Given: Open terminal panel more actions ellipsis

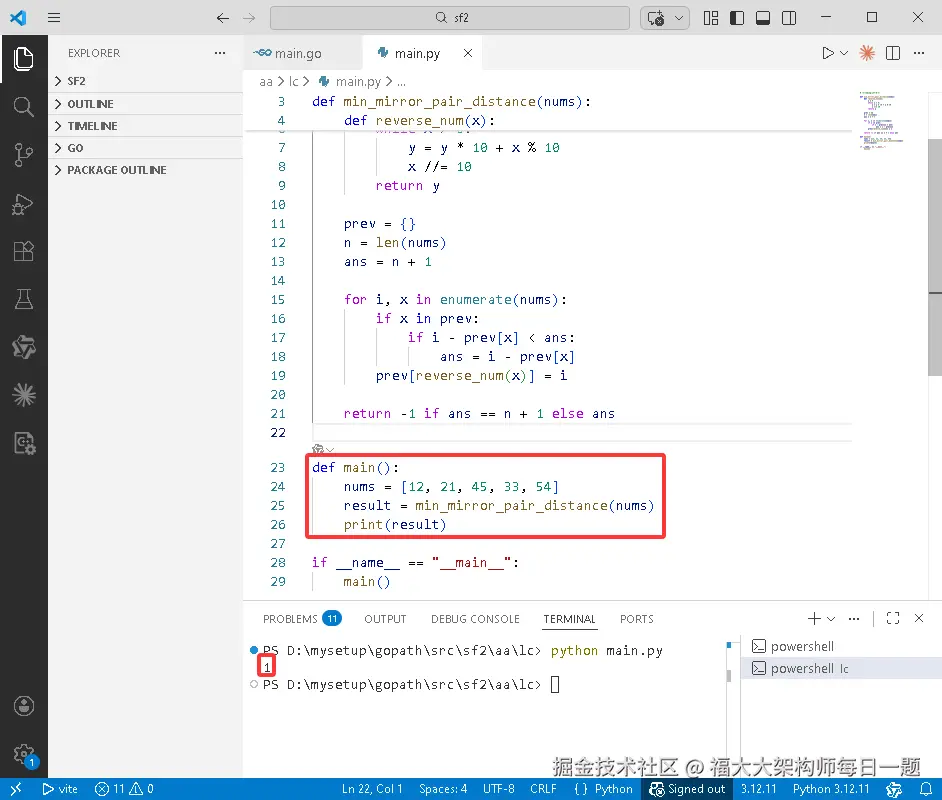Looking at the screenshot, I should coord(854,619).
